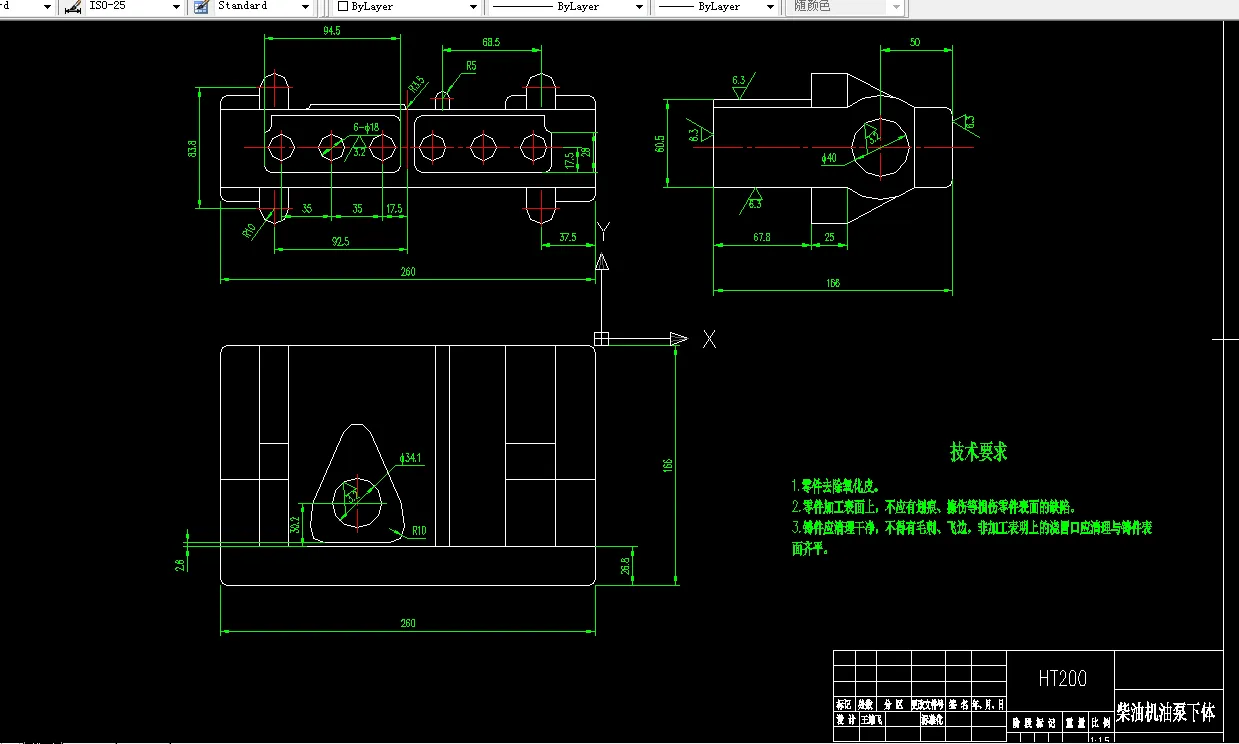The height and width of the screenshot is (744, 1239).
Task: Select the 重量 title block cell
Action: tap(1075, 721)
